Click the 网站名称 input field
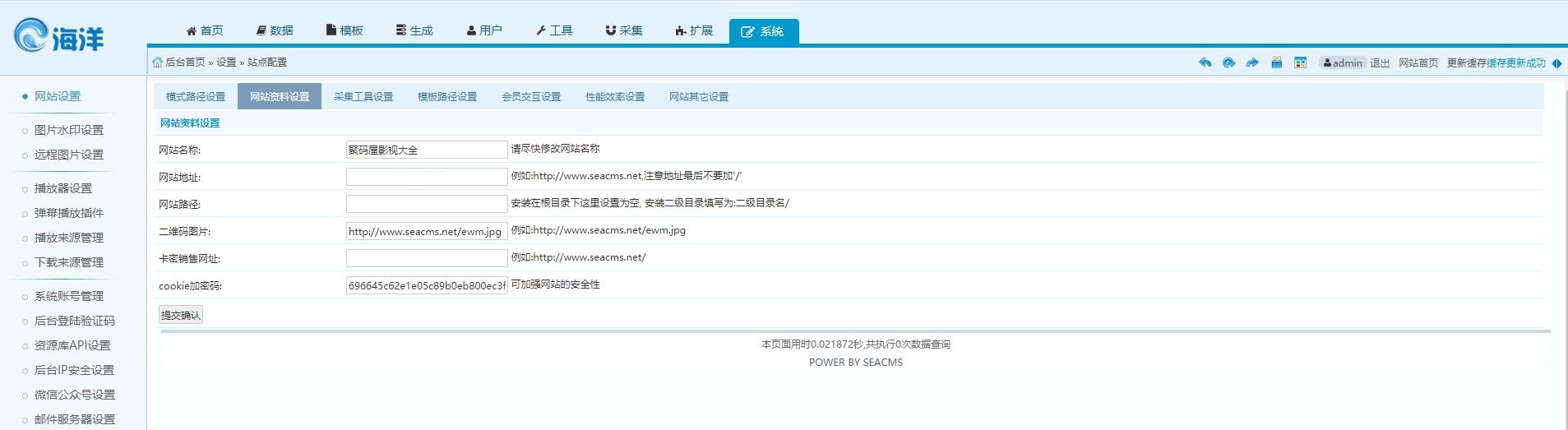The width and height of the screenshot is (1568, 430). (x=427, y=150)
